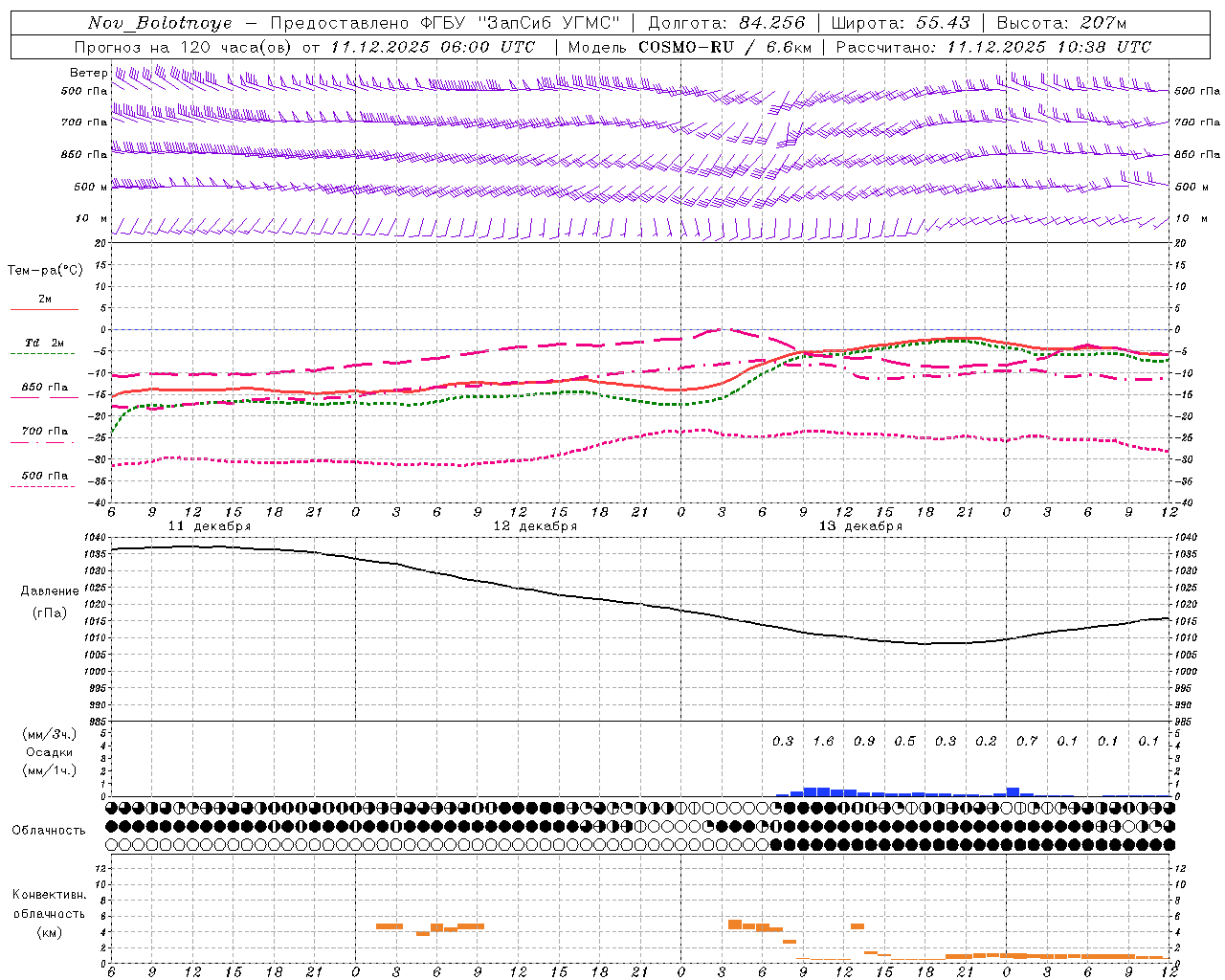Click the 'Прогноз на 120 часа(ов)' forecast text
The height and width of the screenshot is (980, 1225).
point(185,47)
